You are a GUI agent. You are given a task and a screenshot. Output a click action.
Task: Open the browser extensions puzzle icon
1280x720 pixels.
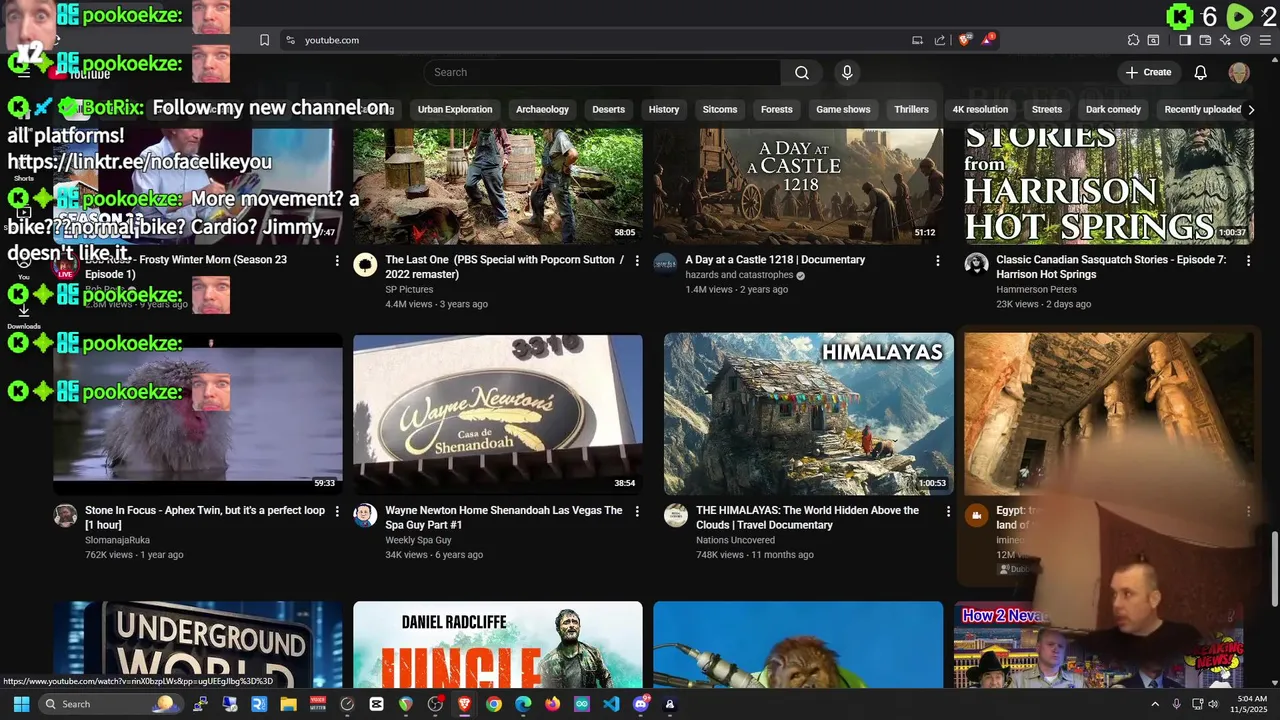1133,40
